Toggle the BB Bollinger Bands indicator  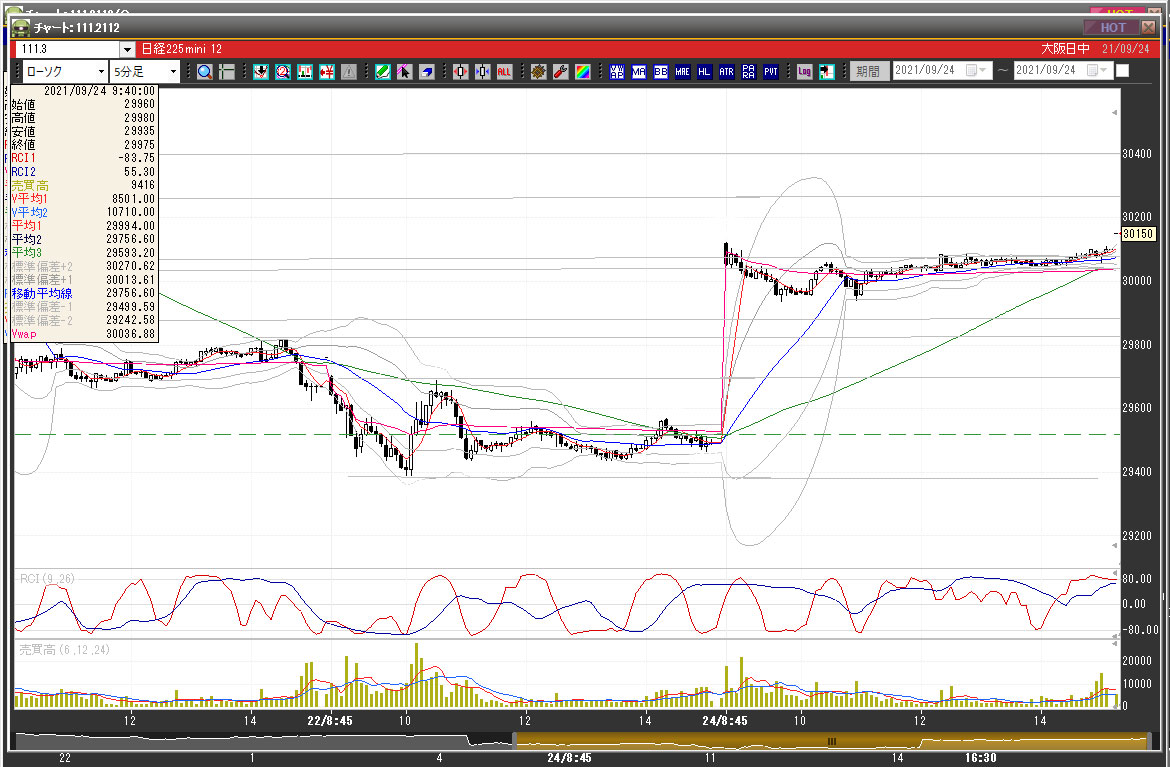(x=660, y=72)
